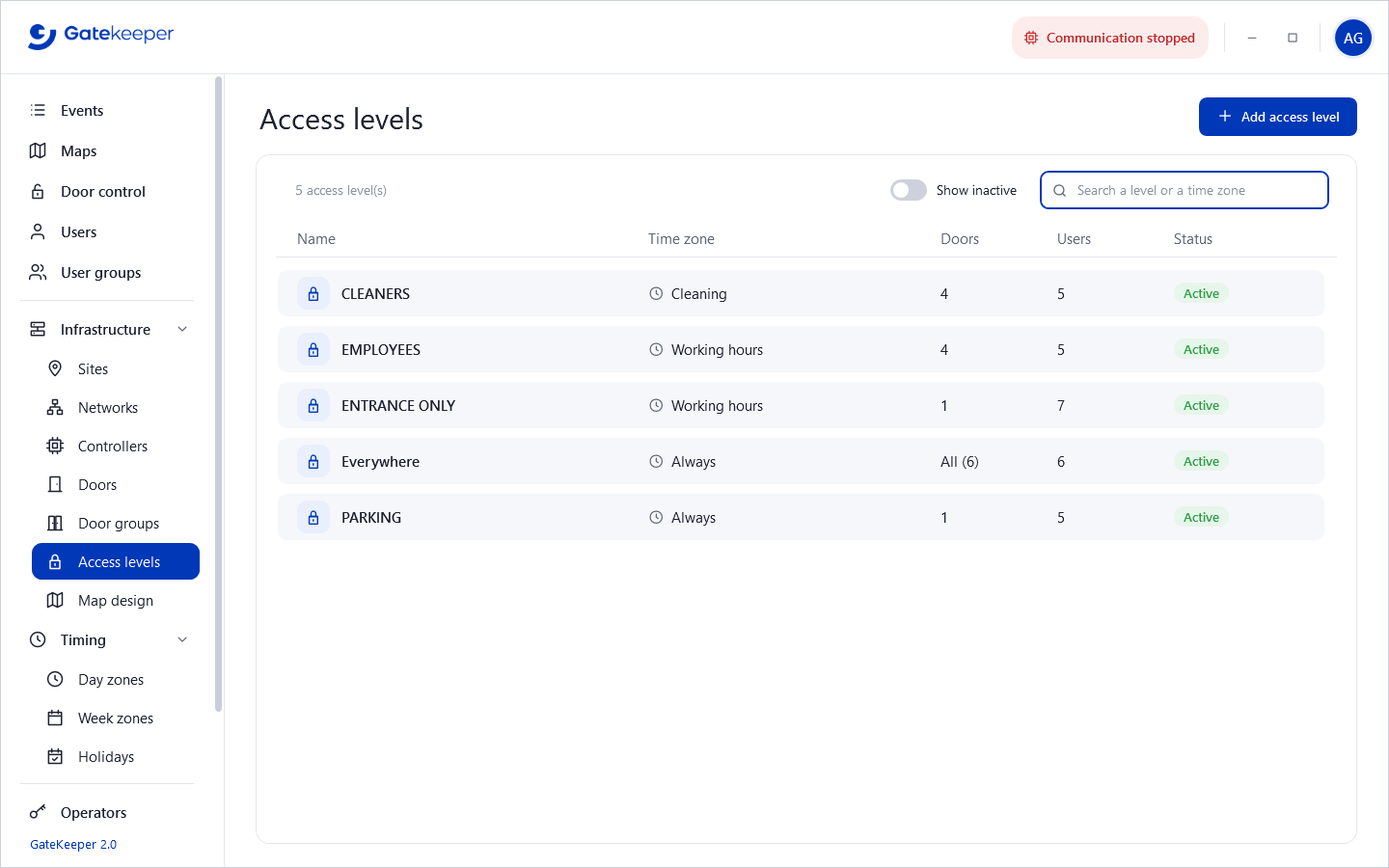Screen dimensions: 1389x868
Task: Click the lock icon on the PARKING row
Action: tap(313, 517)
